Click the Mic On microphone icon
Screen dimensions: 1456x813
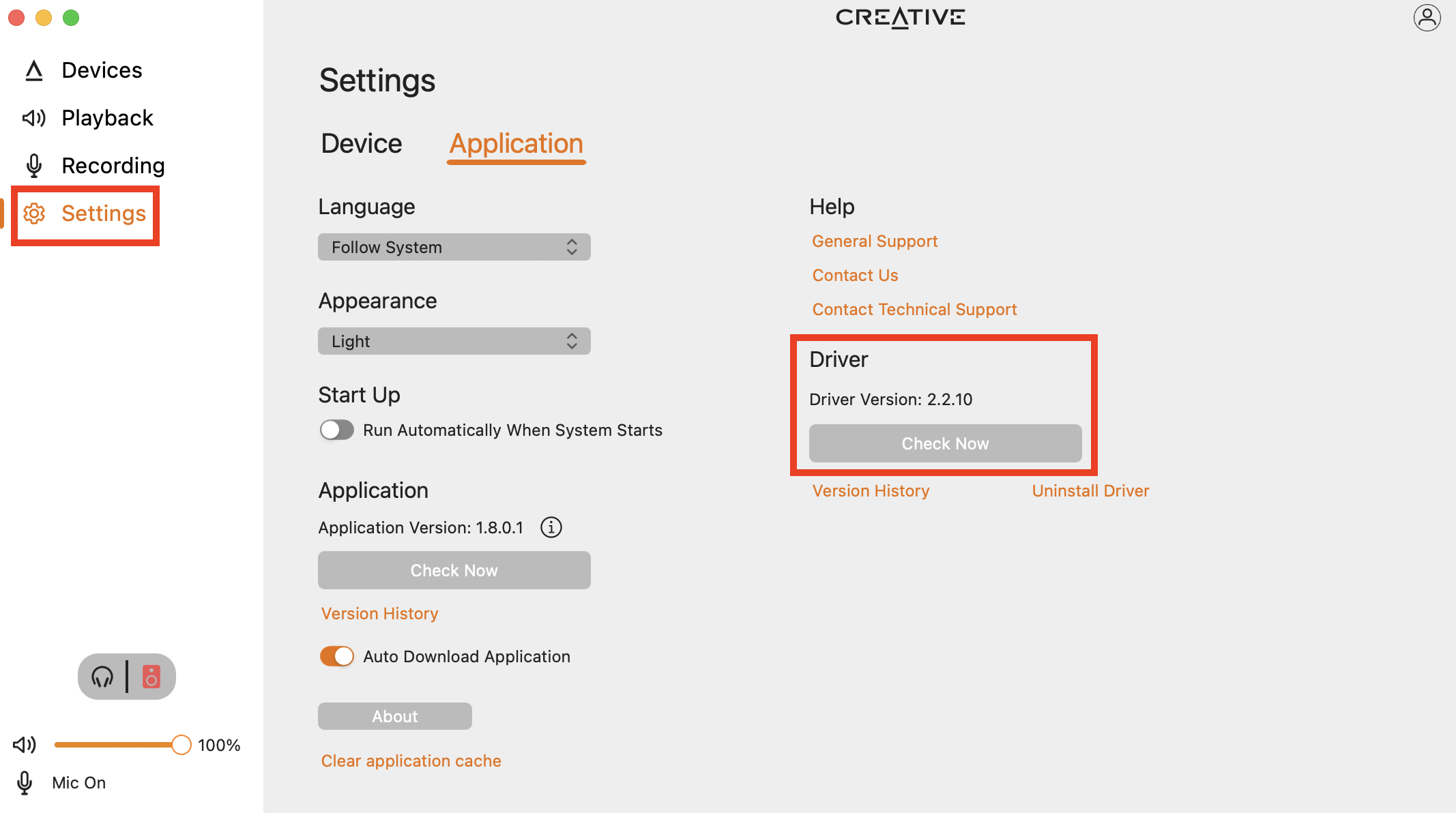(25, 783)
